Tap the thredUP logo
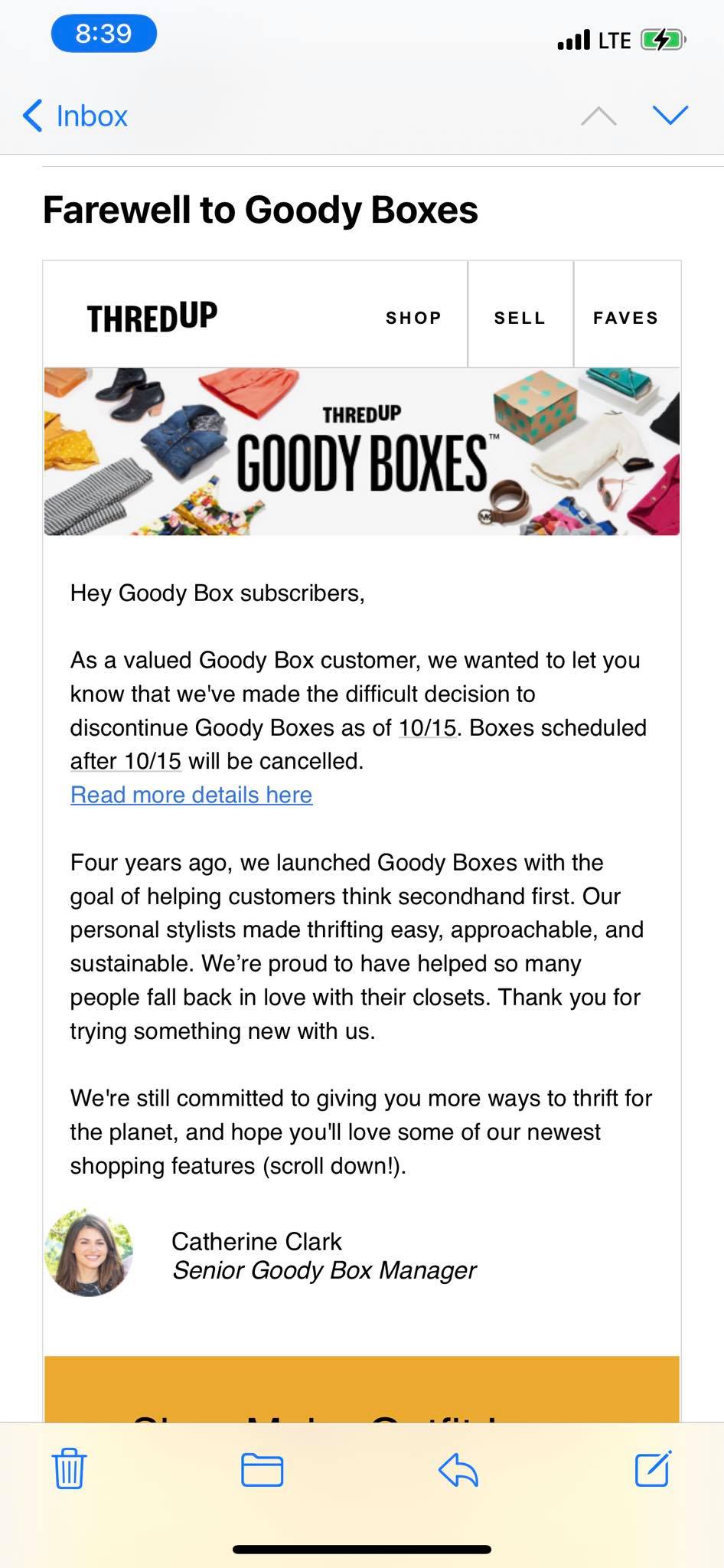This screenshot has width=724, height=1568. 150,315
